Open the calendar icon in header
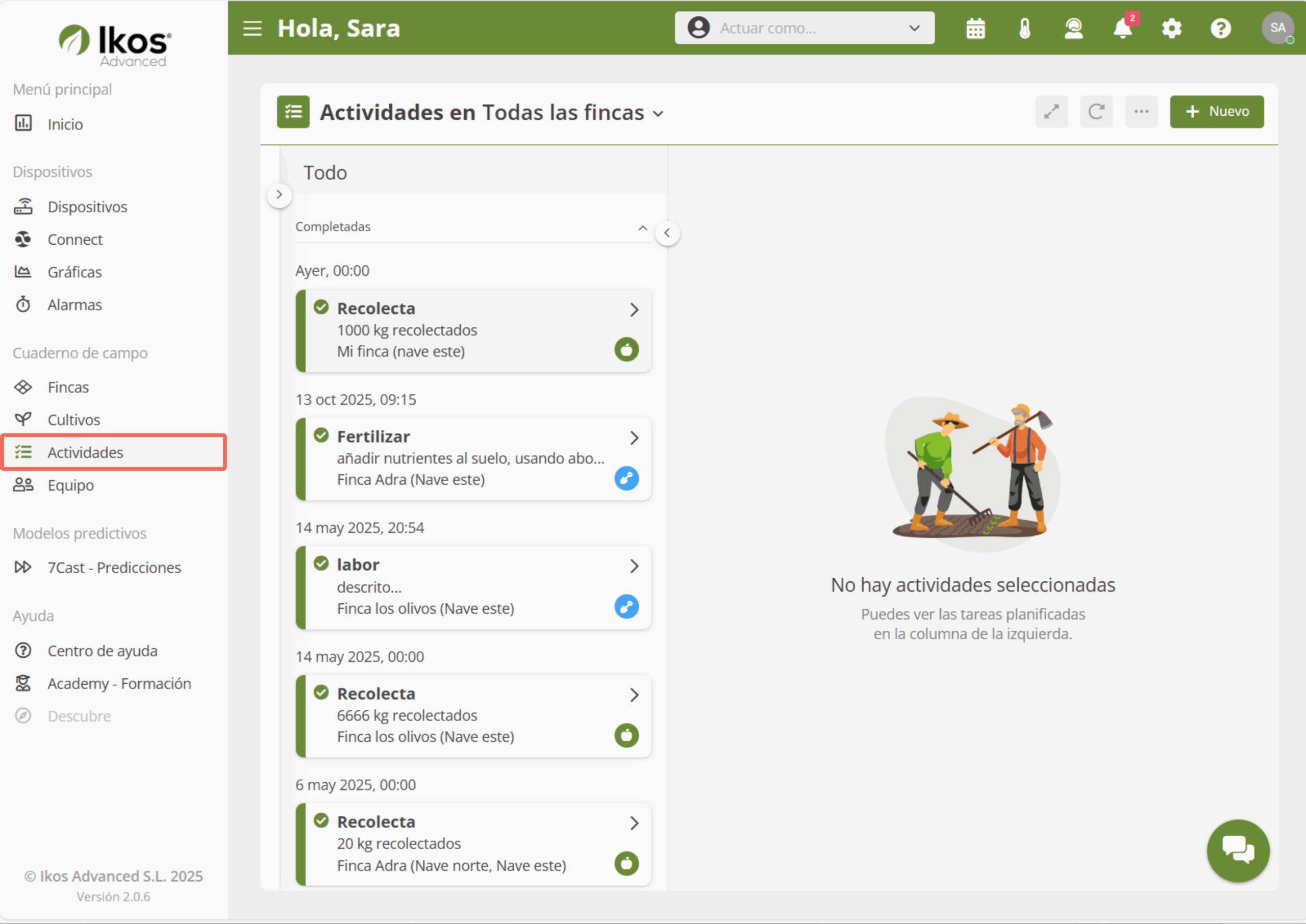Viewport: 1306px width, 924px height. [975, 29]
